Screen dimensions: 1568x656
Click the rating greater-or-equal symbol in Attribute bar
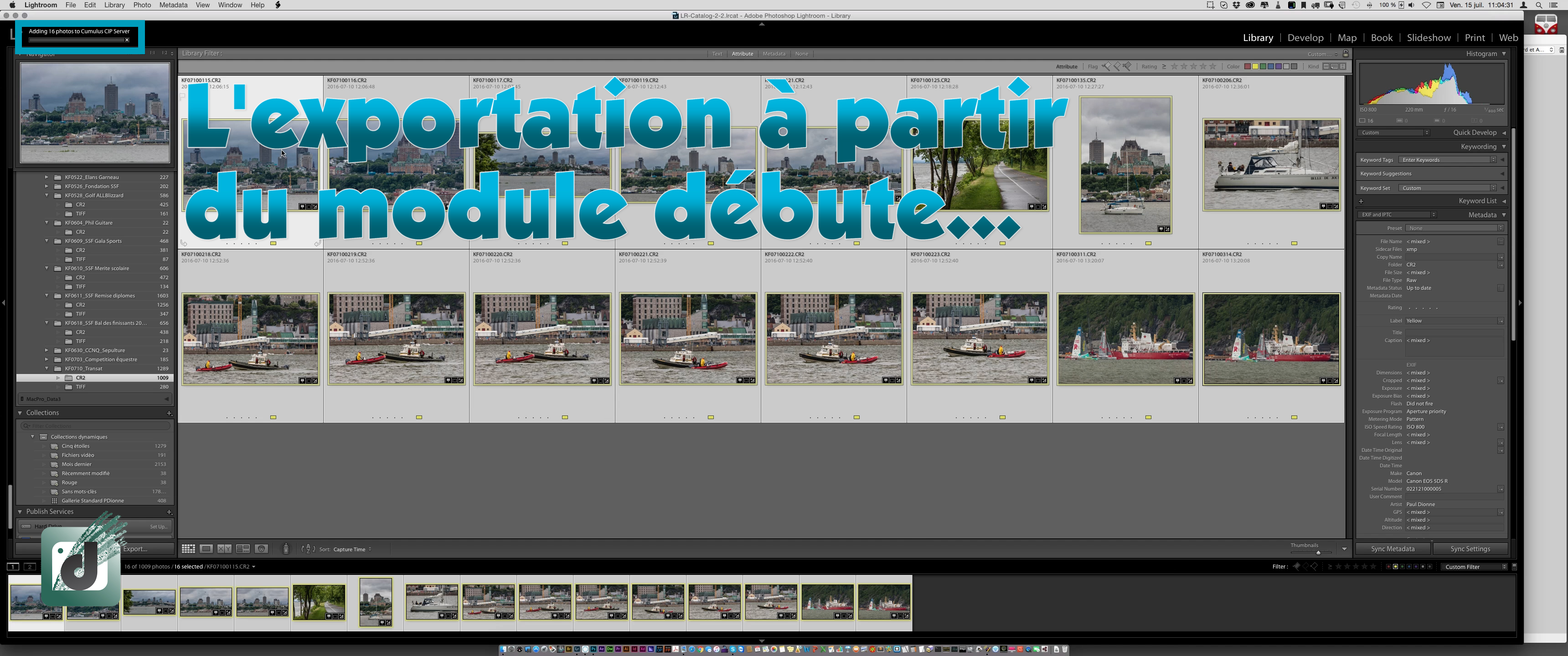[1164, 67]
